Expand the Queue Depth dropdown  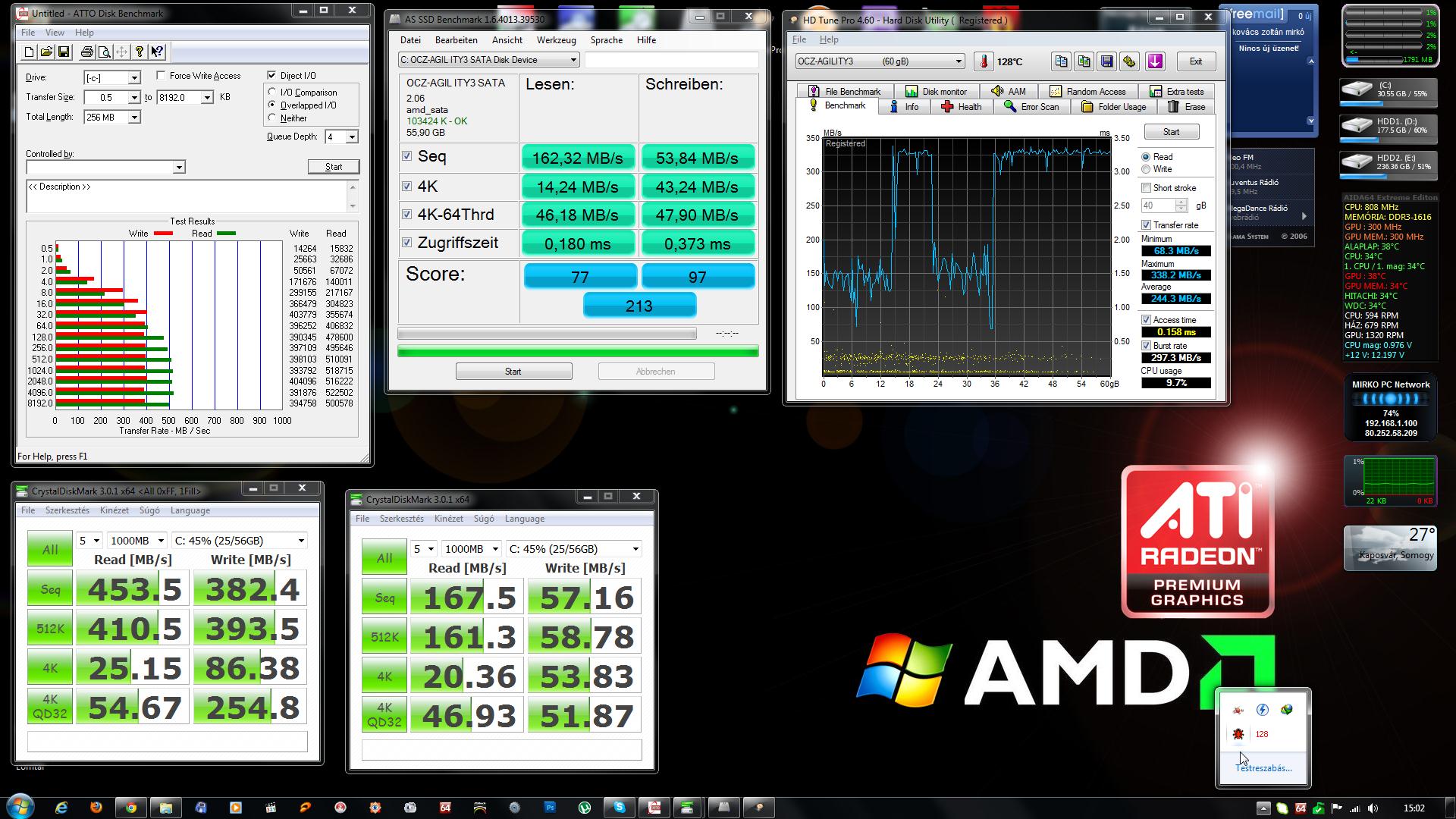click(x=352, y=137)
